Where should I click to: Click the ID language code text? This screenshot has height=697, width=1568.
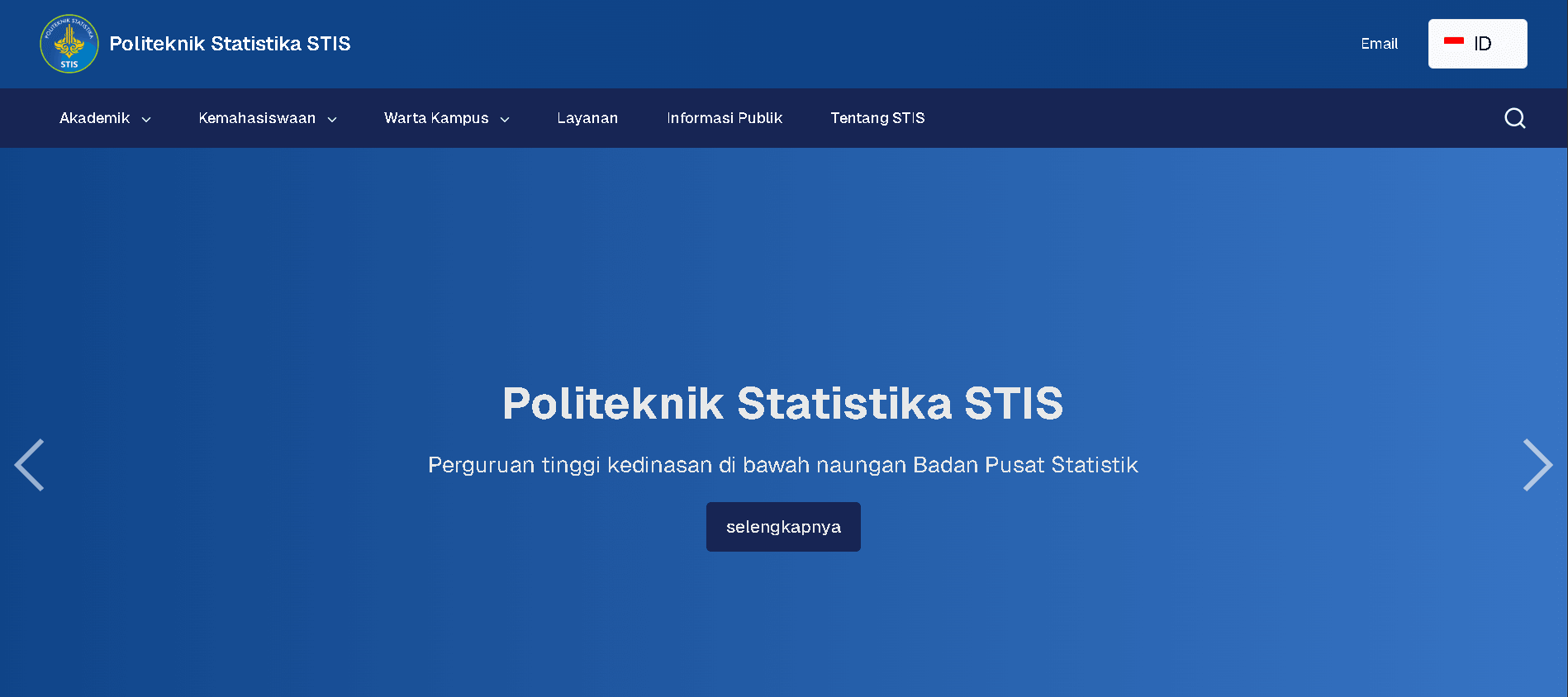click(x=1483, y=44)
